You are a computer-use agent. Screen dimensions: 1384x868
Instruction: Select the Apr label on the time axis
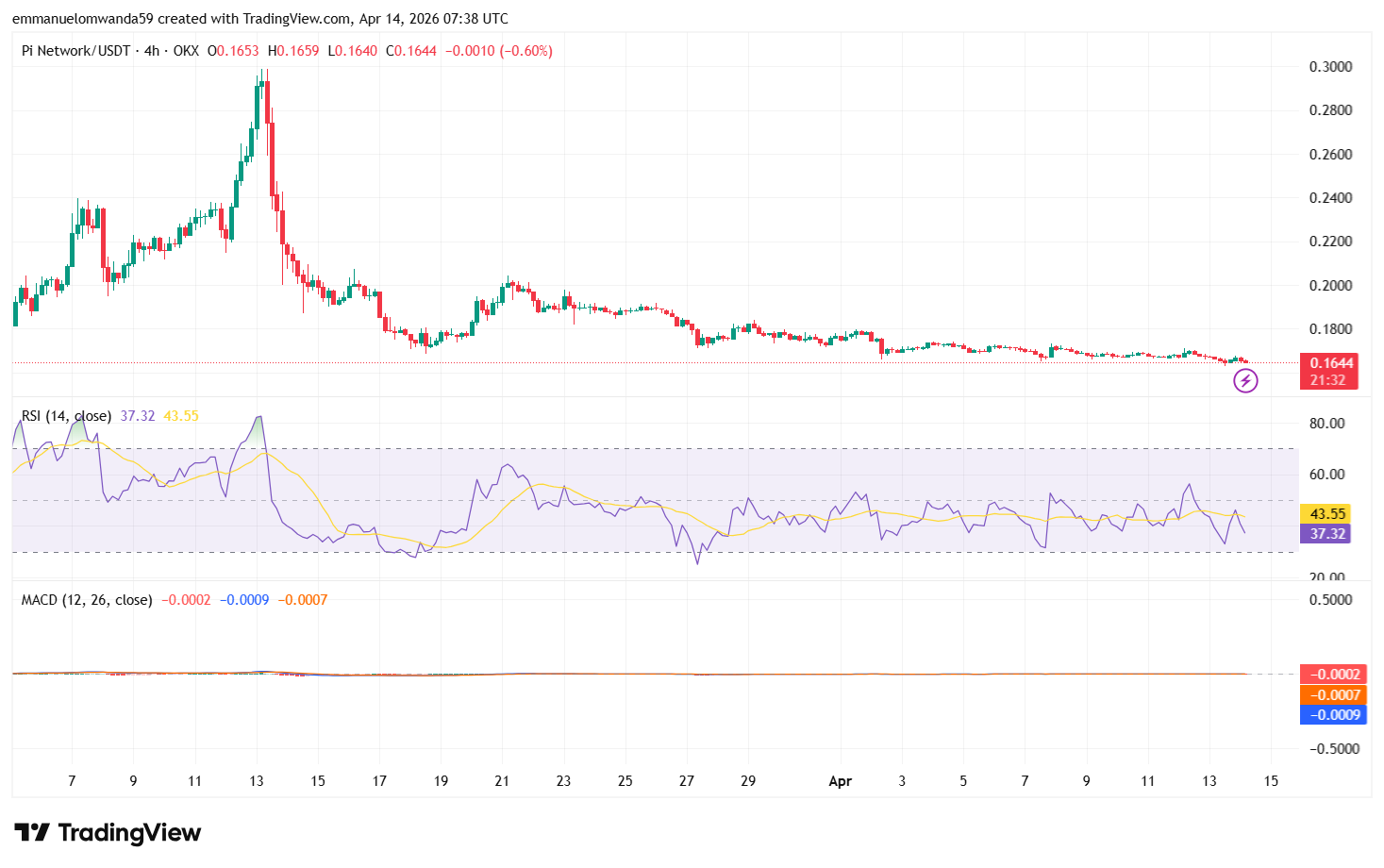(840, 782)
